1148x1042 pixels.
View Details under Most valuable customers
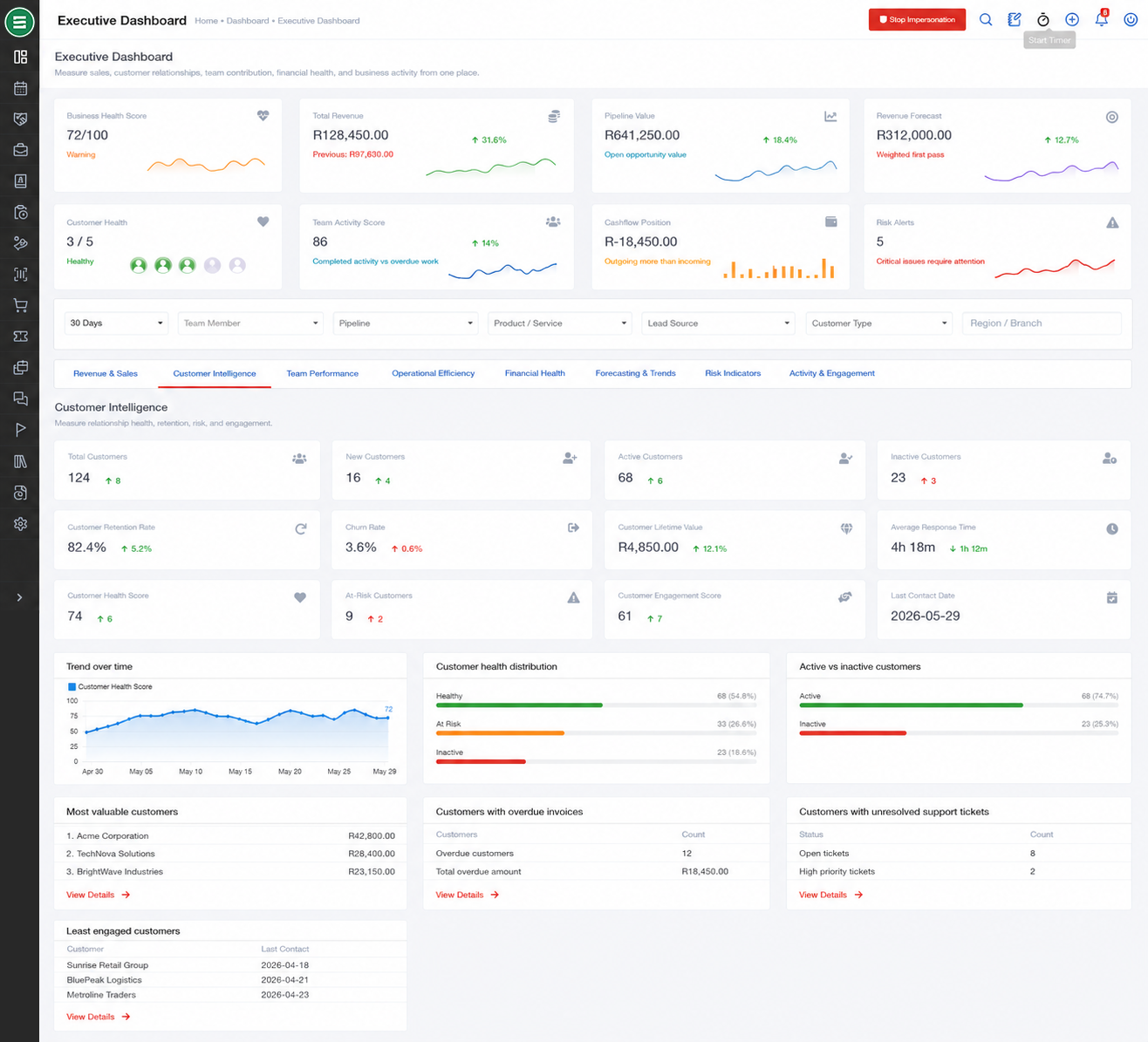click(x=99, y=895)
